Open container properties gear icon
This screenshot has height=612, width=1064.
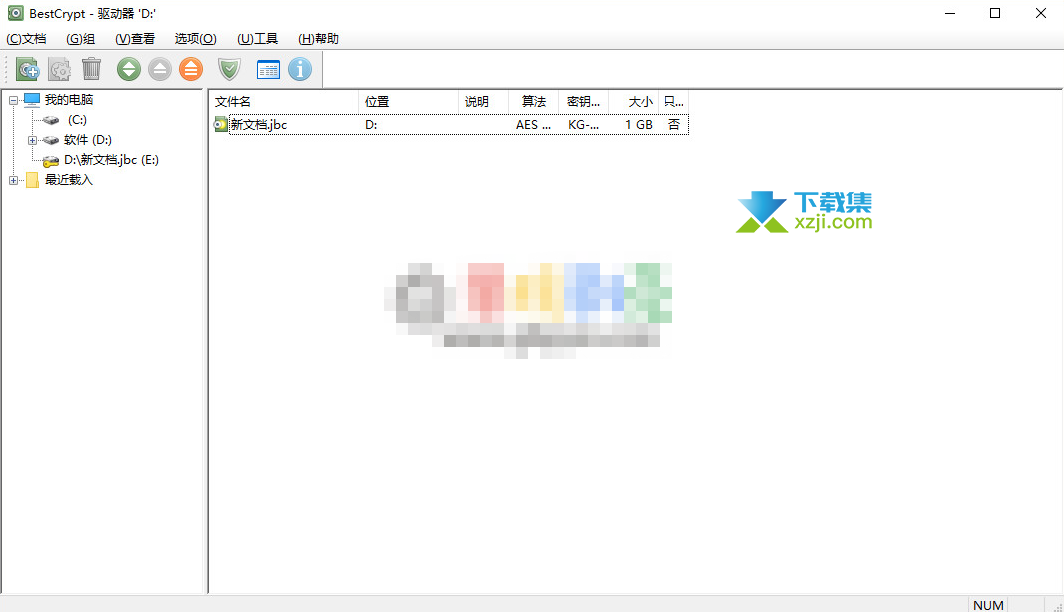[60, 69]
